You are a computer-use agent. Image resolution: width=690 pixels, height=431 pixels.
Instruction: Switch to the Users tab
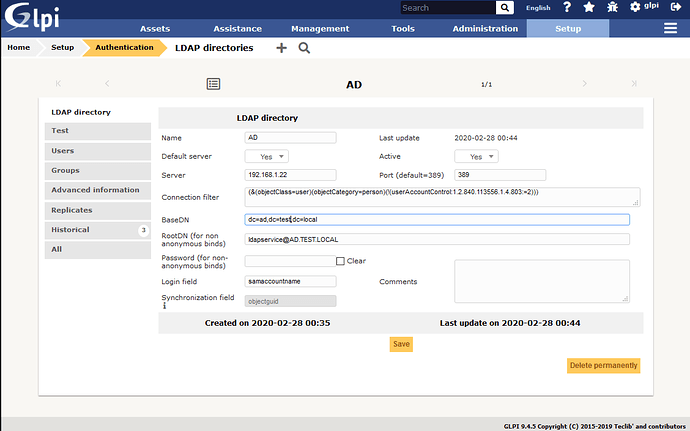coord(98,151)
